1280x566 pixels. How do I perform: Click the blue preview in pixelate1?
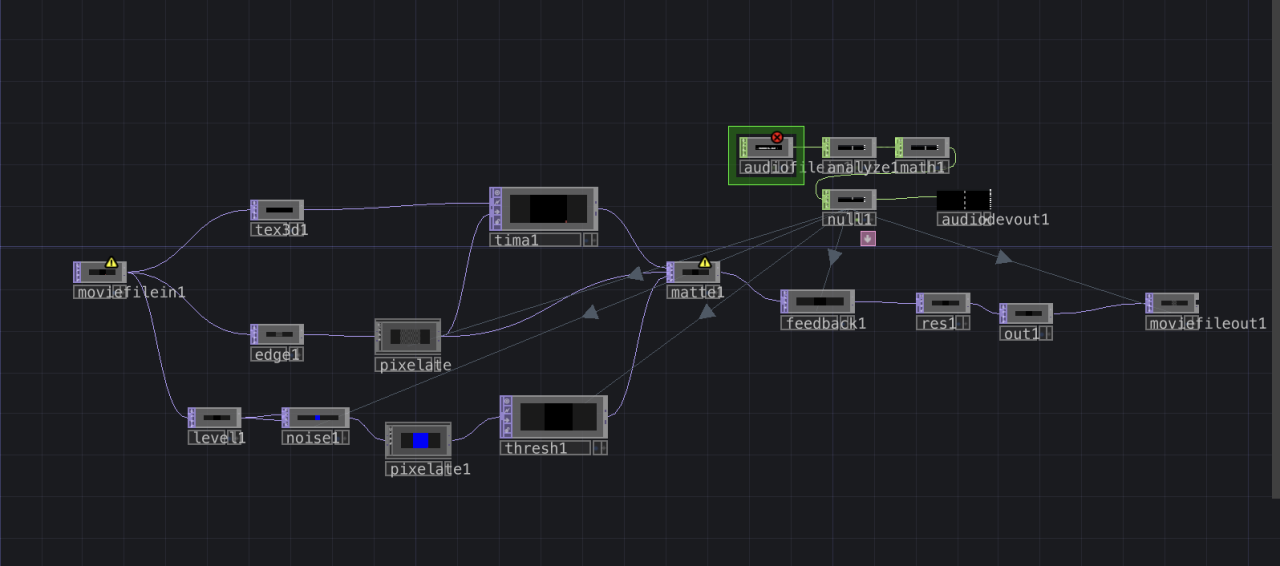click(420, 440)
